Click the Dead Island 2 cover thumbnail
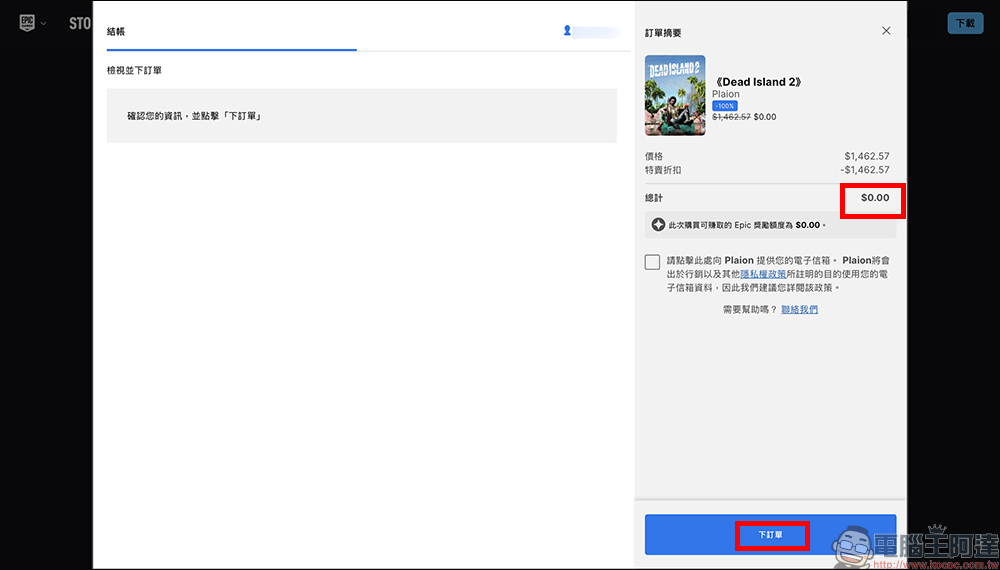The height and width of the screenshot is (570, 1000). [x=675, y=95]
